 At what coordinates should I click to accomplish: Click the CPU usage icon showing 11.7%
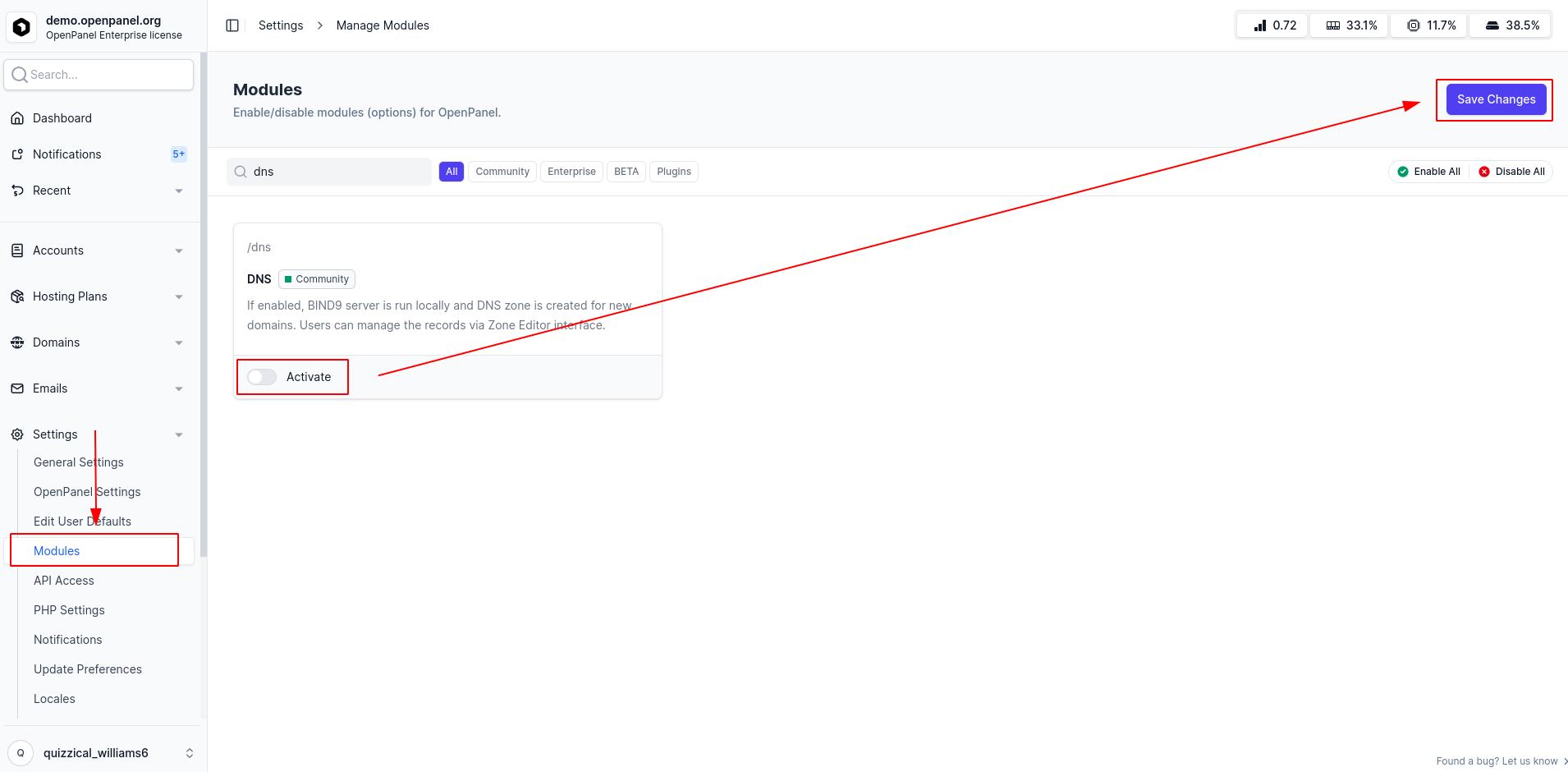click(x=1414, y=25)
